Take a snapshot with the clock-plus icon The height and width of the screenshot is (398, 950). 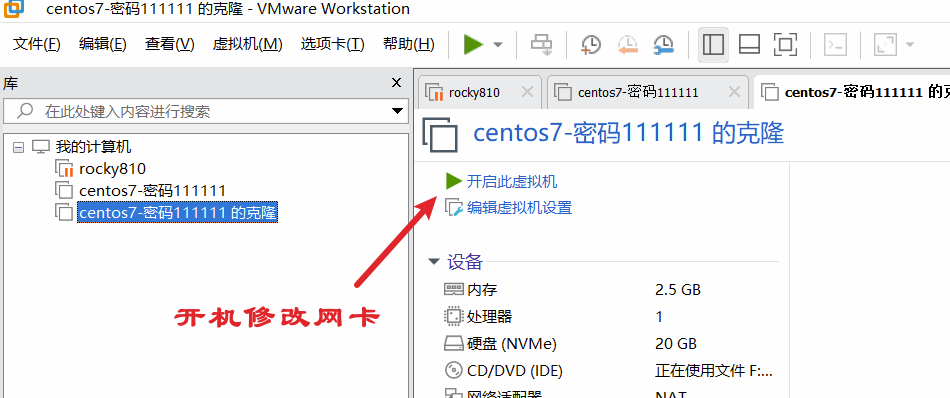590,44
